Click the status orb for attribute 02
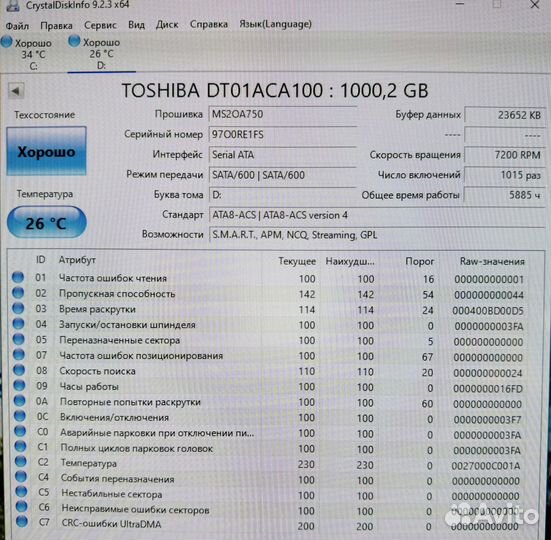Screen dimensions: 551x540 (x=18, y=293)
